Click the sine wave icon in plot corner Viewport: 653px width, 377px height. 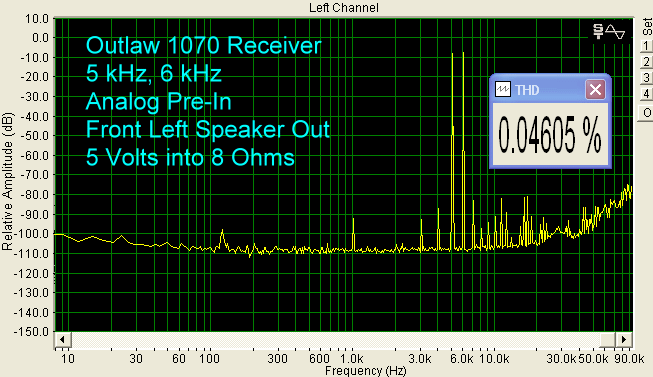coord(616,32)
